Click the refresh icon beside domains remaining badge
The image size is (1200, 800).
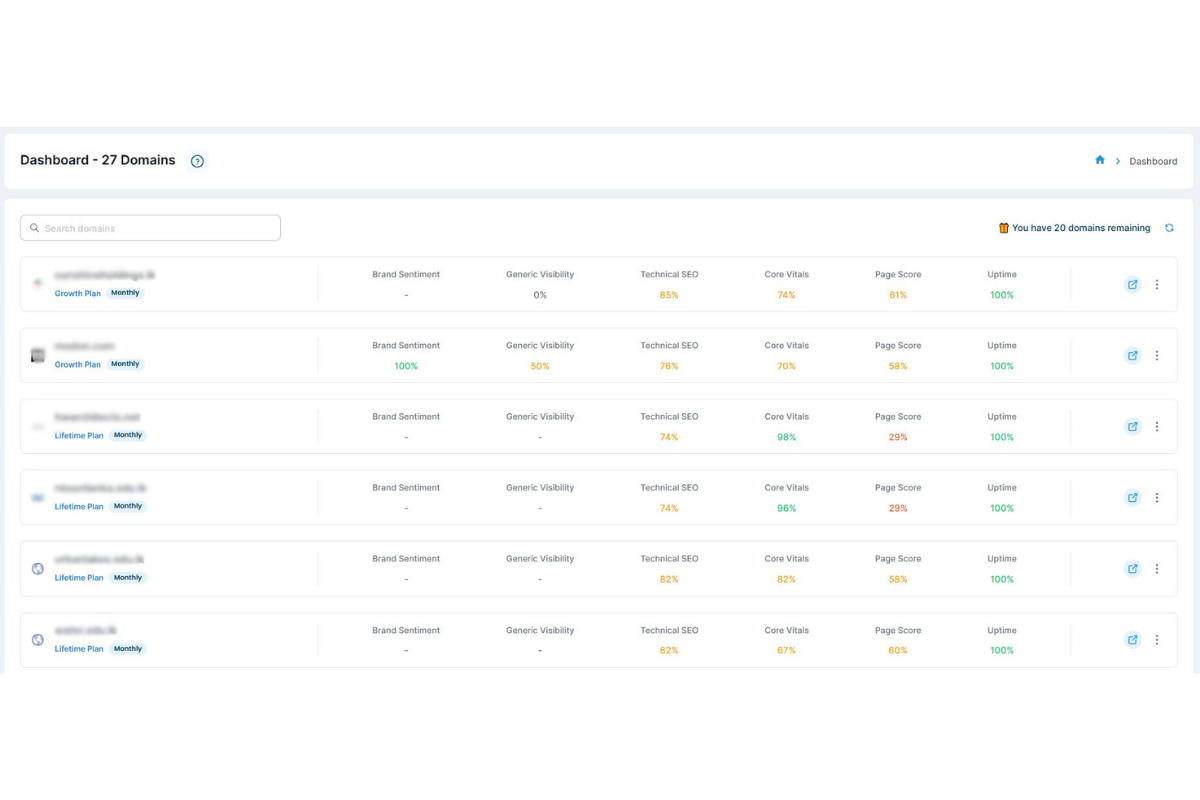(1169, 227)
